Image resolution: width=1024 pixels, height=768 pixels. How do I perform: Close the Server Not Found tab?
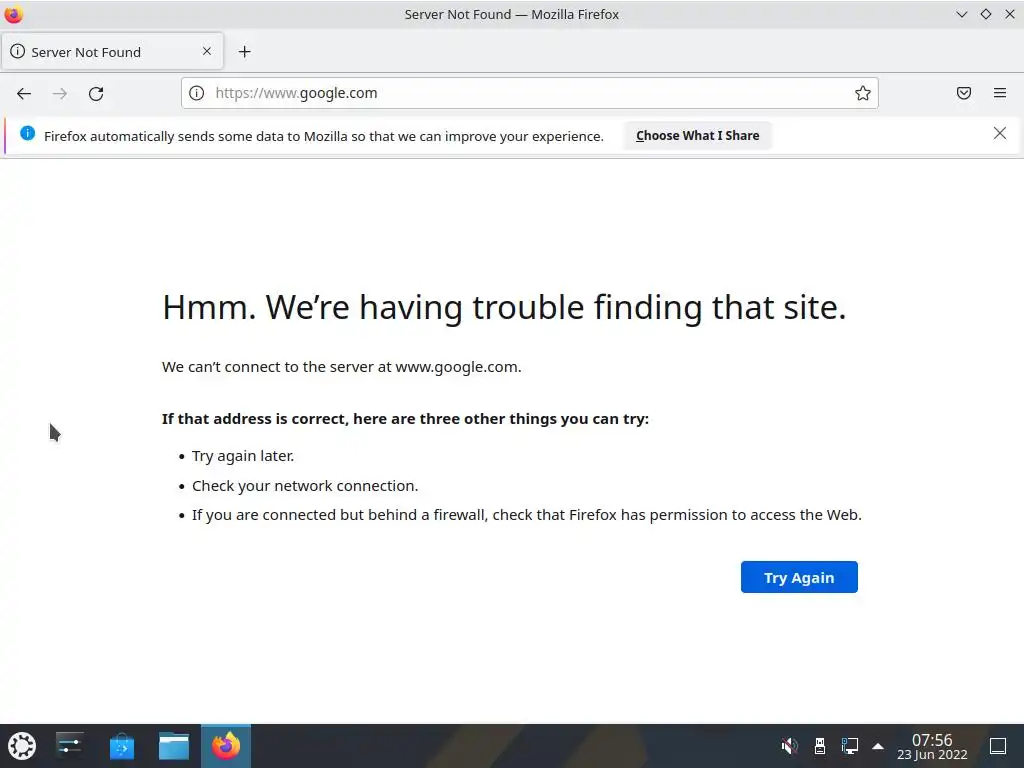(207, 51)
